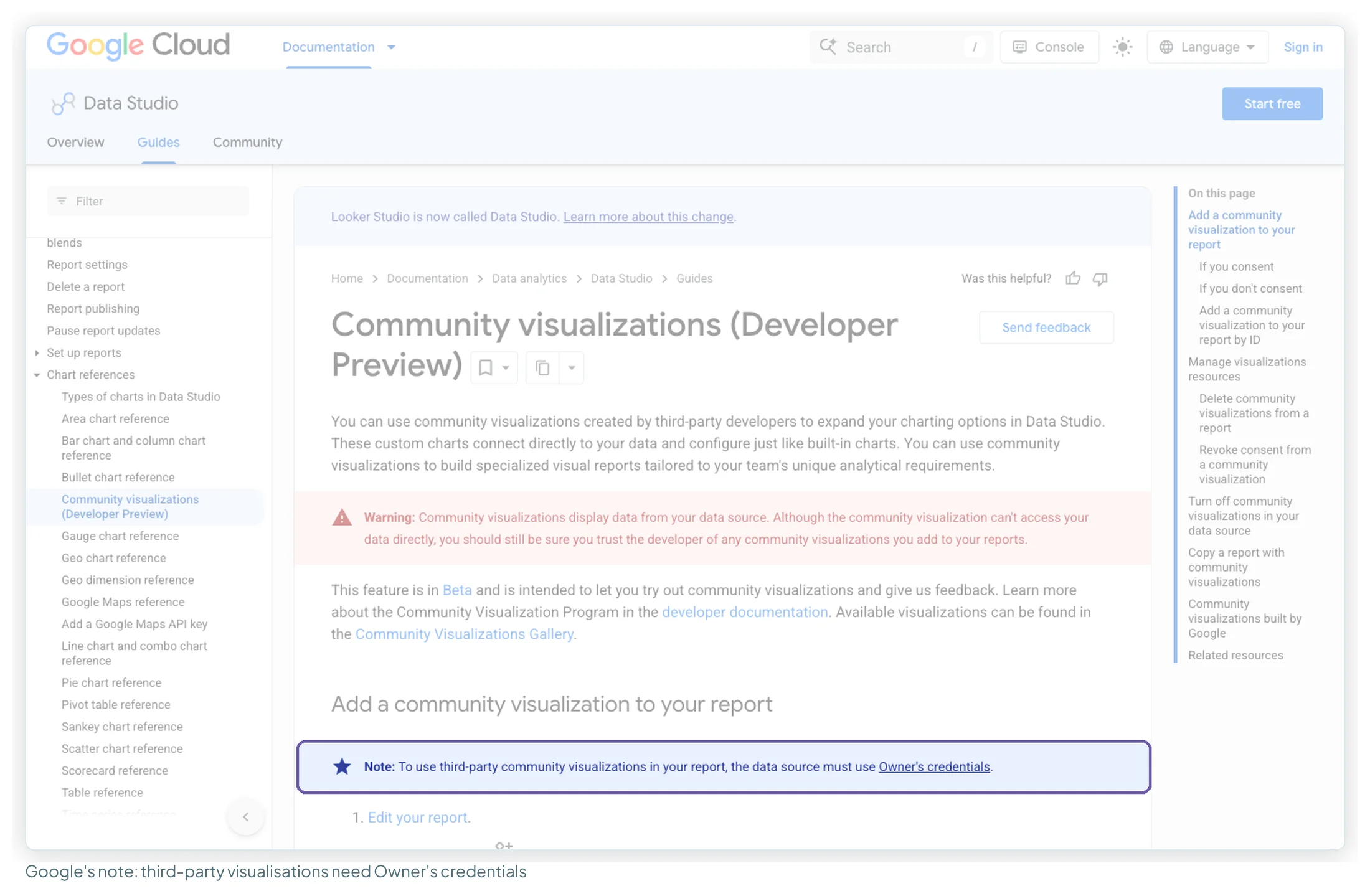Open the Community tab
The image size is (1370, 896).
[247, 143]
